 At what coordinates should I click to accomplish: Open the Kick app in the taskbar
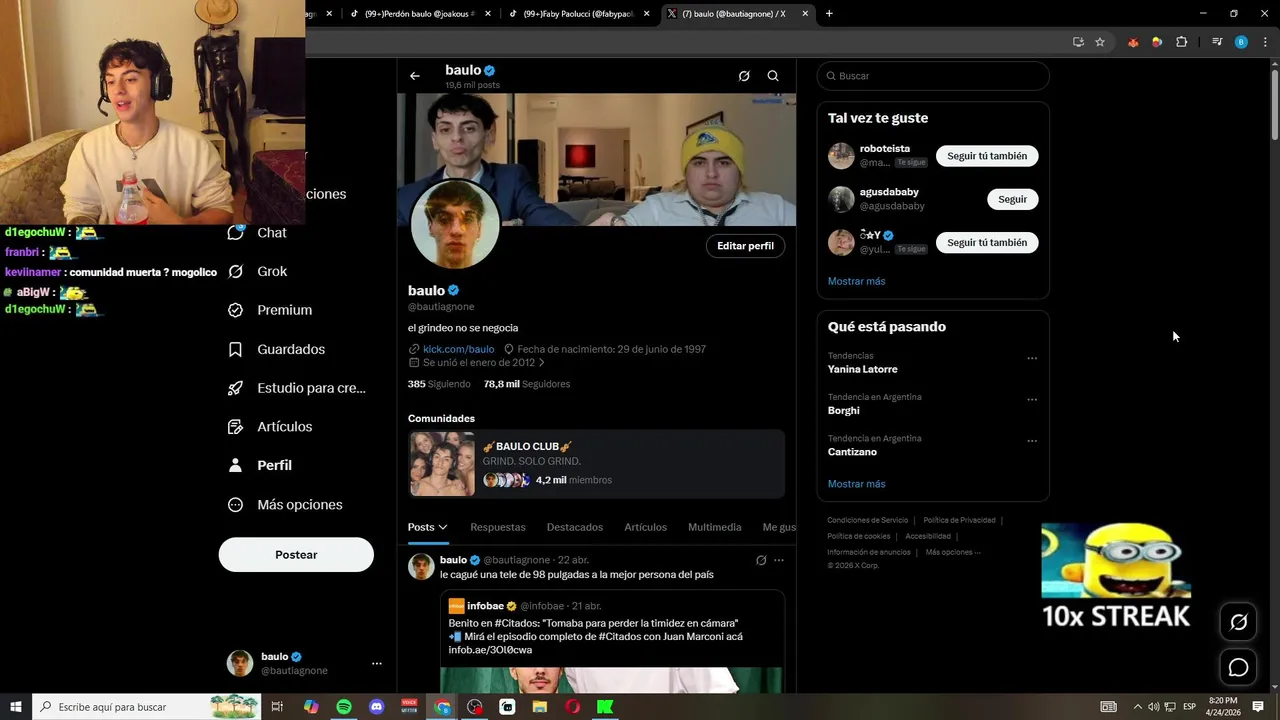point(605,707)
